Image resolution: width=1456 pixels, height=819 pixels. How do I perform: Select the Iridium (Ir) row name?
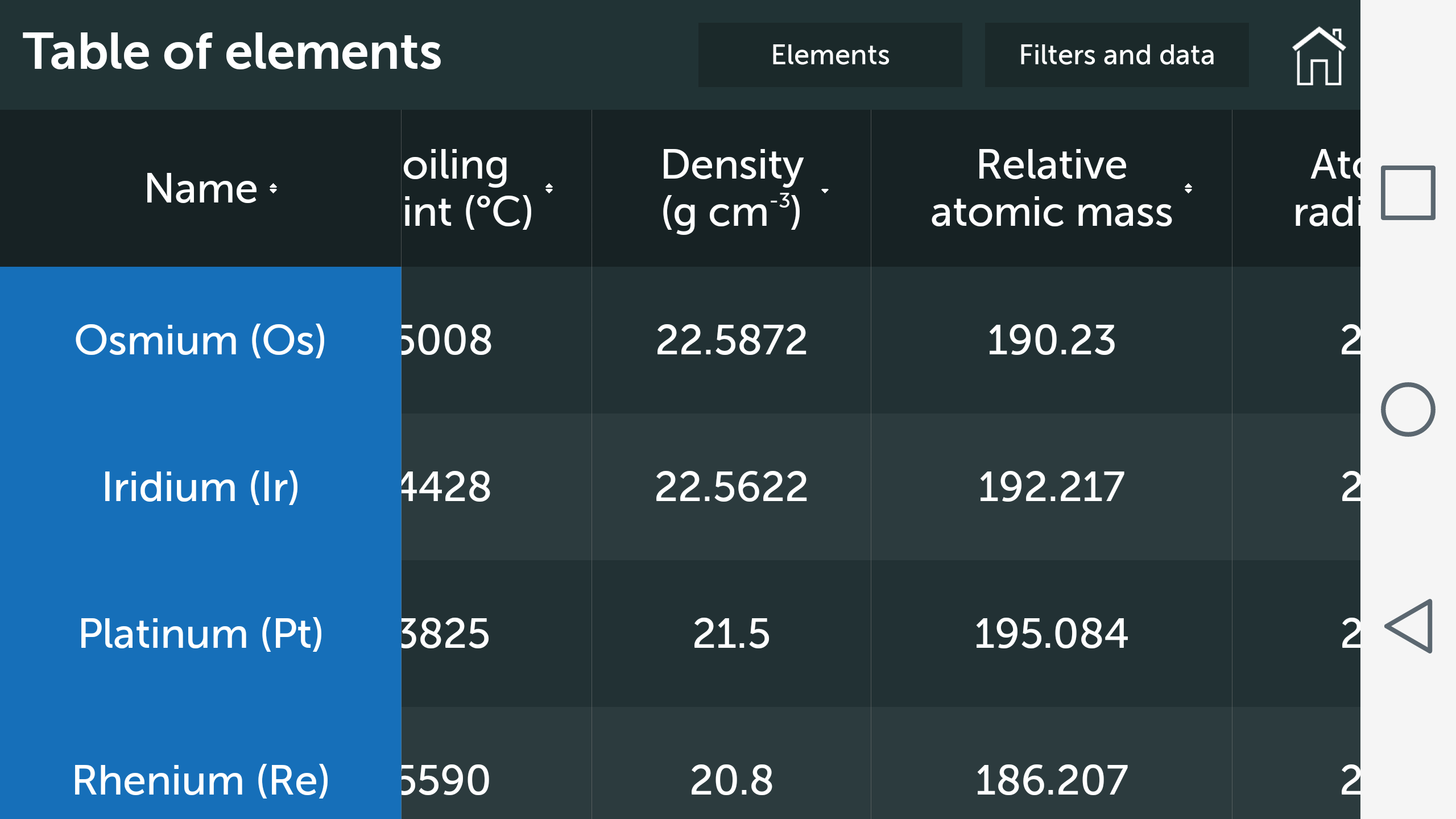pos(200,487)
